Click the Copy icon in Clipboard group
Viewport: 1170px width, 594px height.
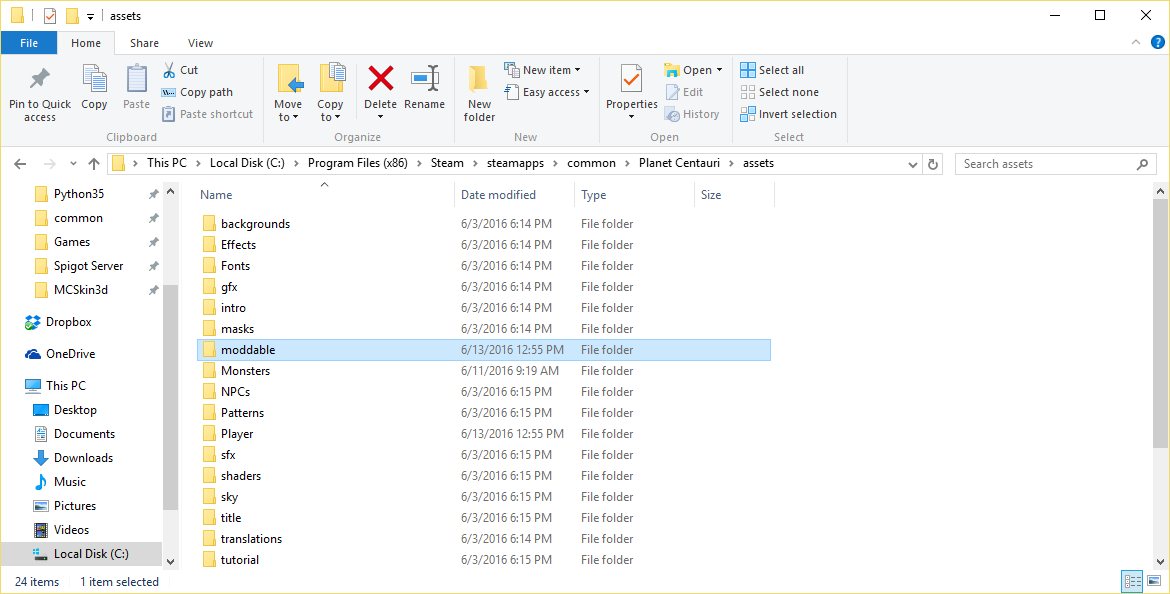pyautogui.click(x=94, y=79)
